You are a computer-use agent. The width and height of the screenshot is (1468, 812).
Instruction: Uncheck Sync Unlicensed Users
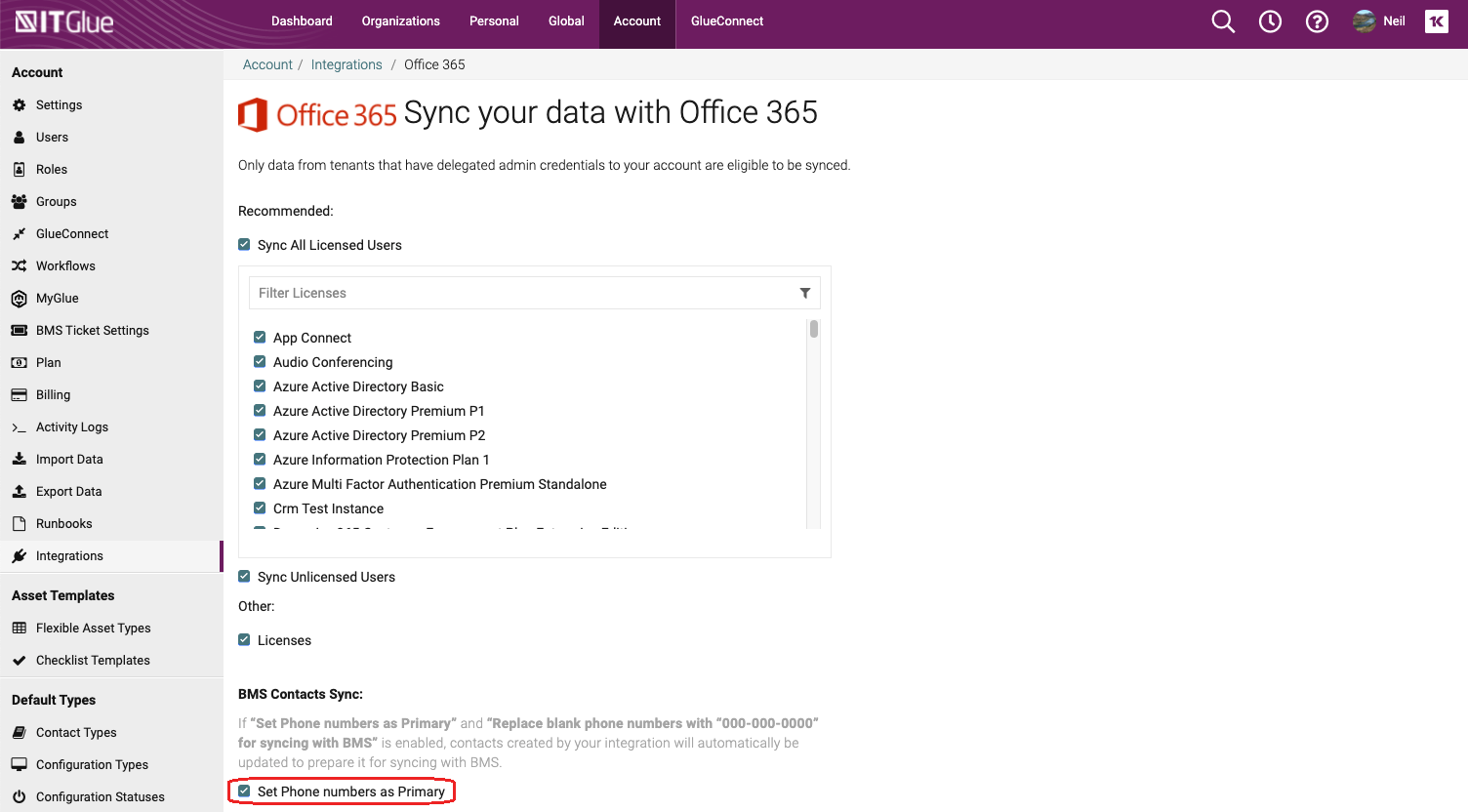tap(244, 576)
